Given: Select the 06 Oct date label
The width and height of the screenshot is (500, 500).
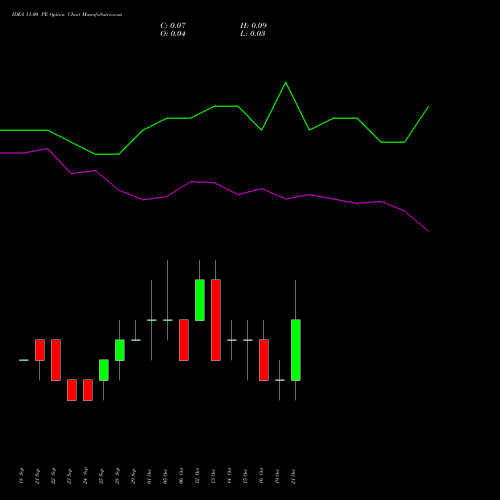Looking at the screenshot, I should coord(182,476).
